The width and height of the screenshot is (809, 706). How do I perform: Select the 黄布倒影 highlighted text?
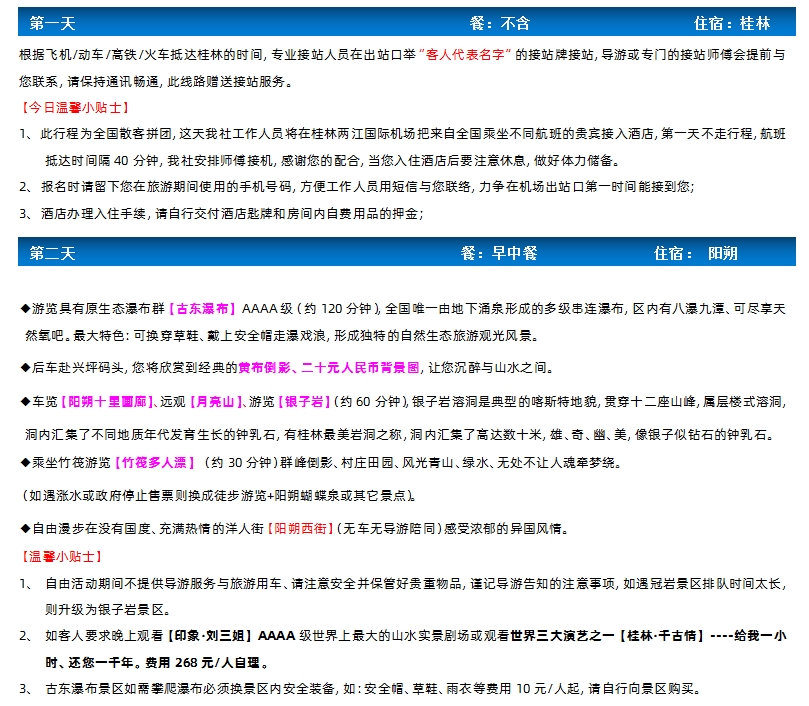(x=263, y=368)
